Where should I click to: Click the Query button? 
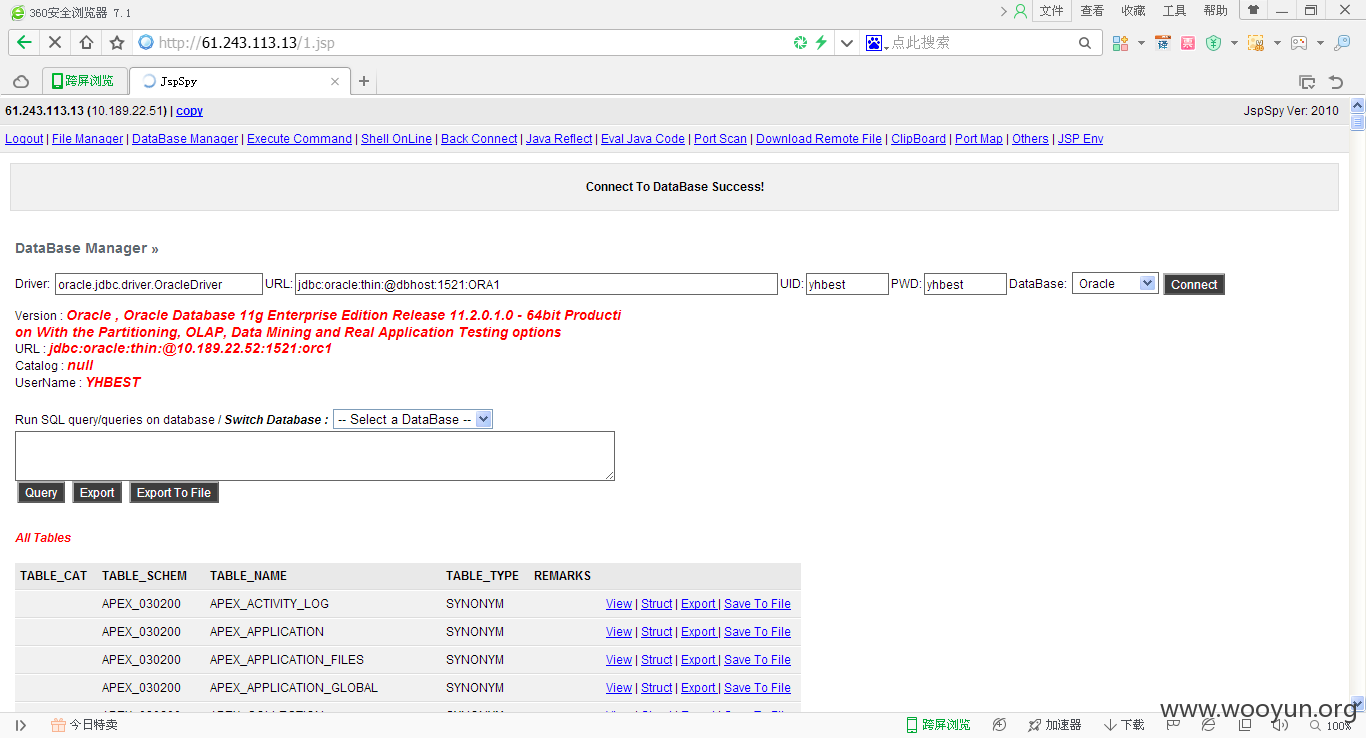(41, 492)
